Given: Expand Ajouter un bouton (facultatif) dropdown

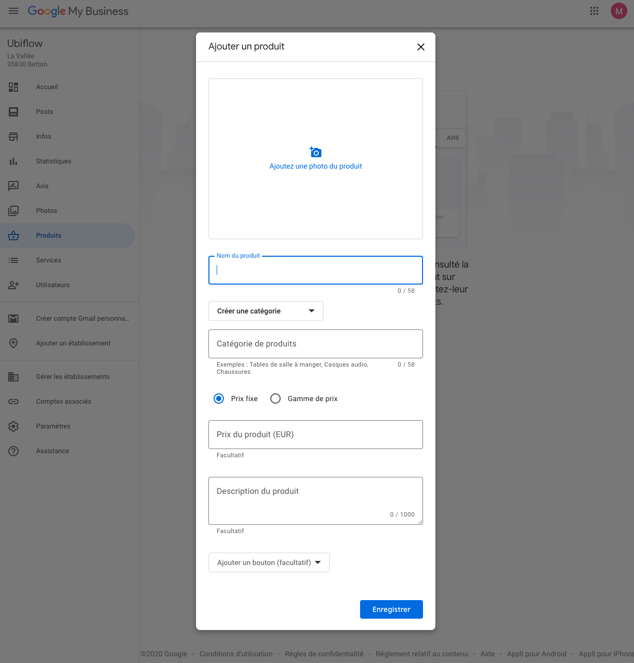Looking at the screenshot, I should (269, 562).
